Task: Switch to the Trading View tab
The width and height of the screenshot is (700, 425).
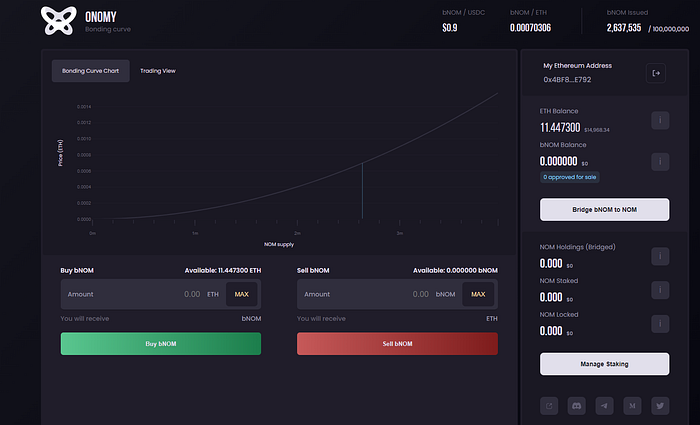Action: click(158, 71)
